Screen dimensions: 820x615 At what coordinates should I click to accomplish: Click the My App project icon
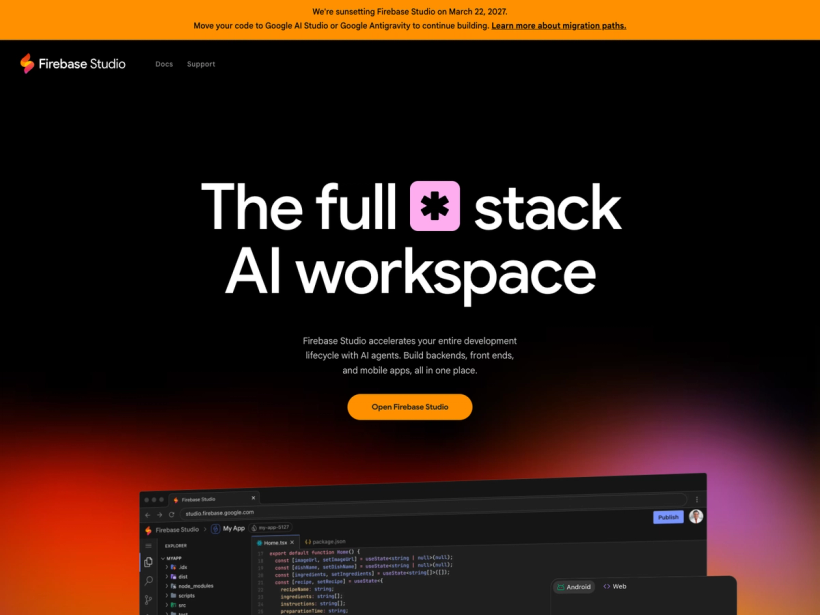(x=215, y=529)
